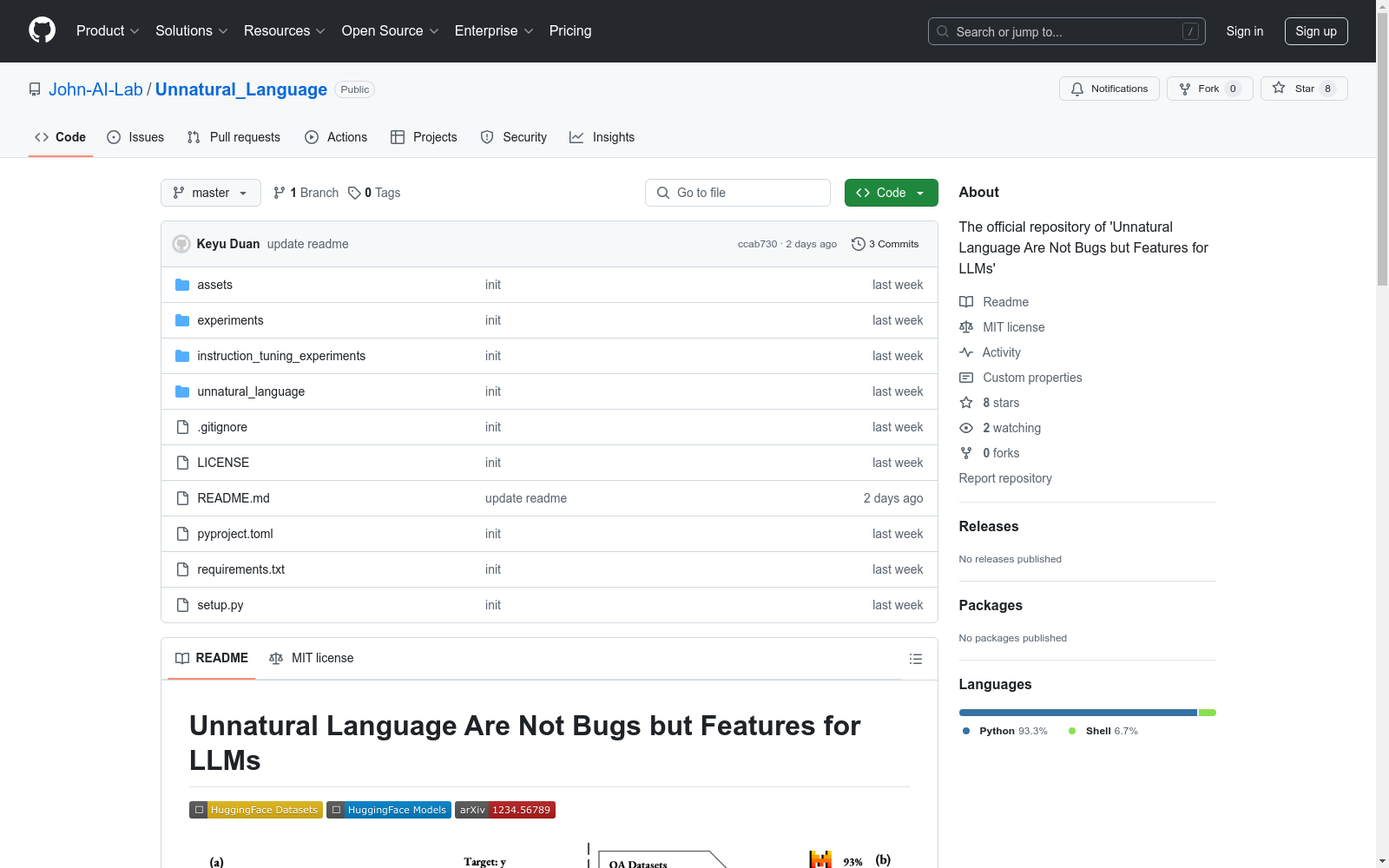Open the Security tab

click(x=514, y=137)
